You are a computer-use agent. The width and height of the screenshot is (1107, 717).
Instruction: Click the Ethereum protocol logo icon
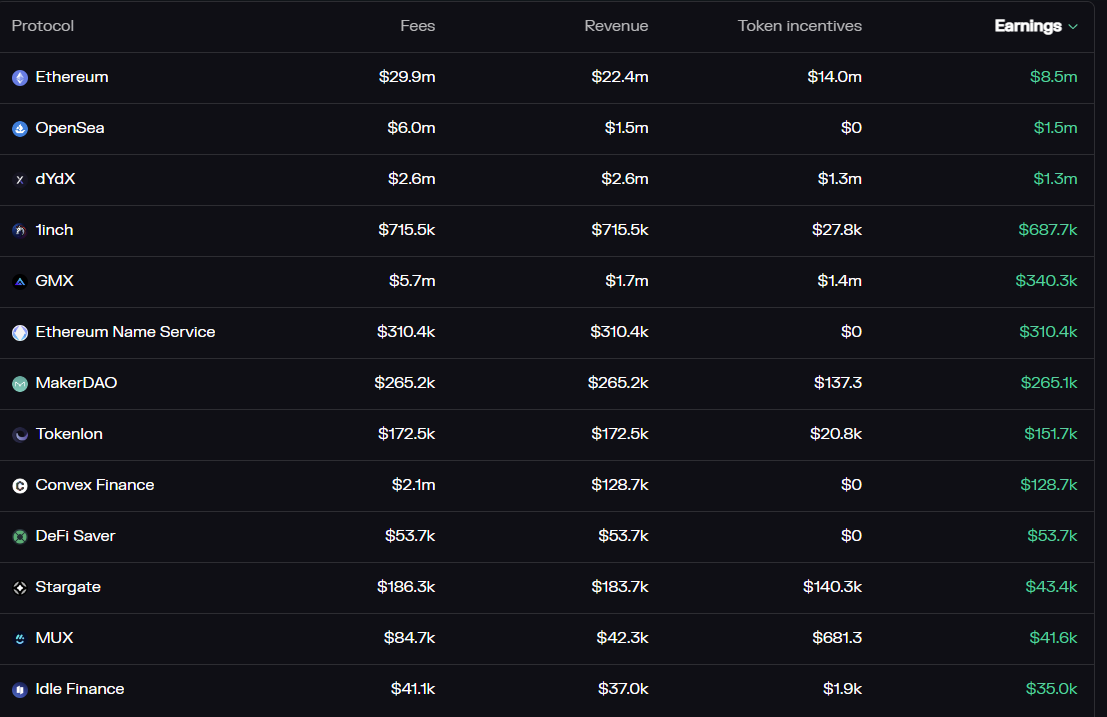(20, 78)
